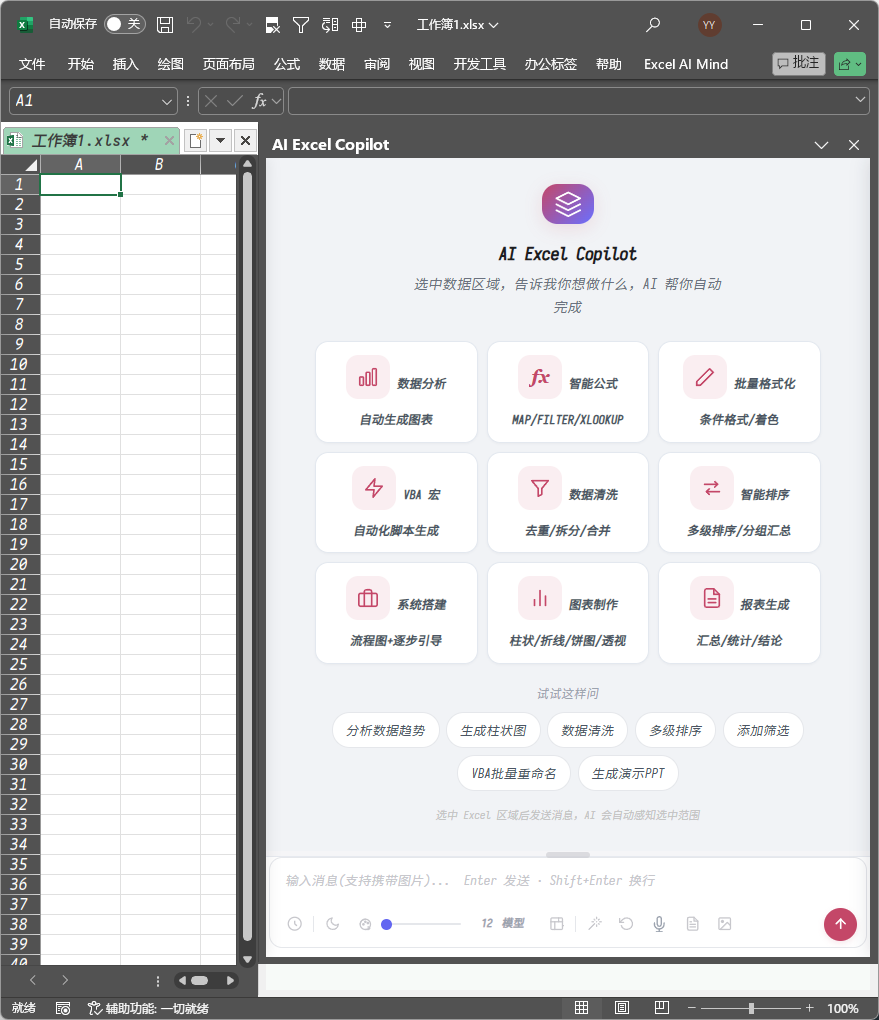The image size is (879, 1020).
Task: Open the 数据分析 card
Action: click(396, 392)
